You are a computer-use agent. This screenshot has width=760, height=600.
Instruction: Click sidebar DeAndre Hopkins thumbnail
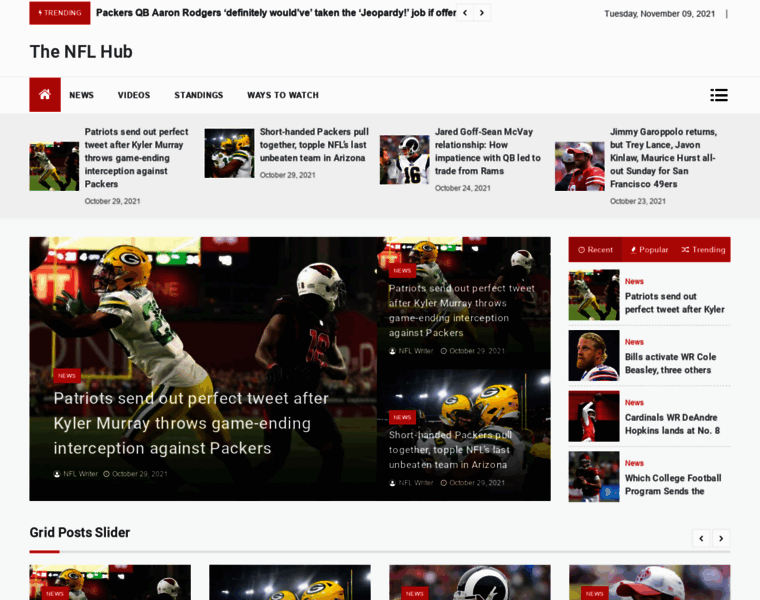point(594,416)
